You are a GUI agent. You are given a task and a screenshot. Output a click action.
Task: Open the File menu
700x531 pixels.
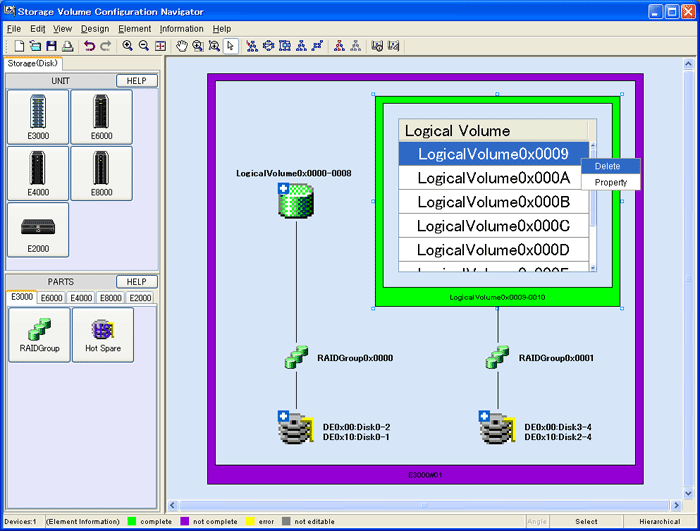[14, 29]
